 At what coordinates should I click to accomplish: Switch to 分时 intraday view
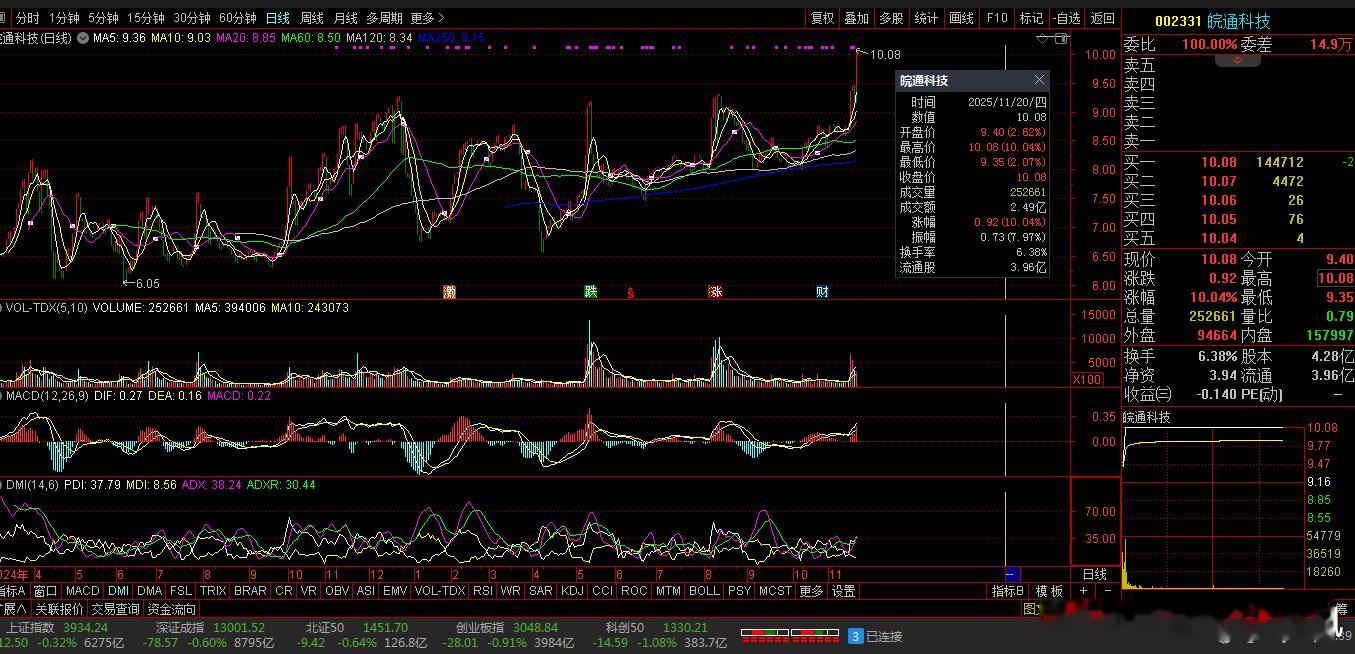[28, 18]
